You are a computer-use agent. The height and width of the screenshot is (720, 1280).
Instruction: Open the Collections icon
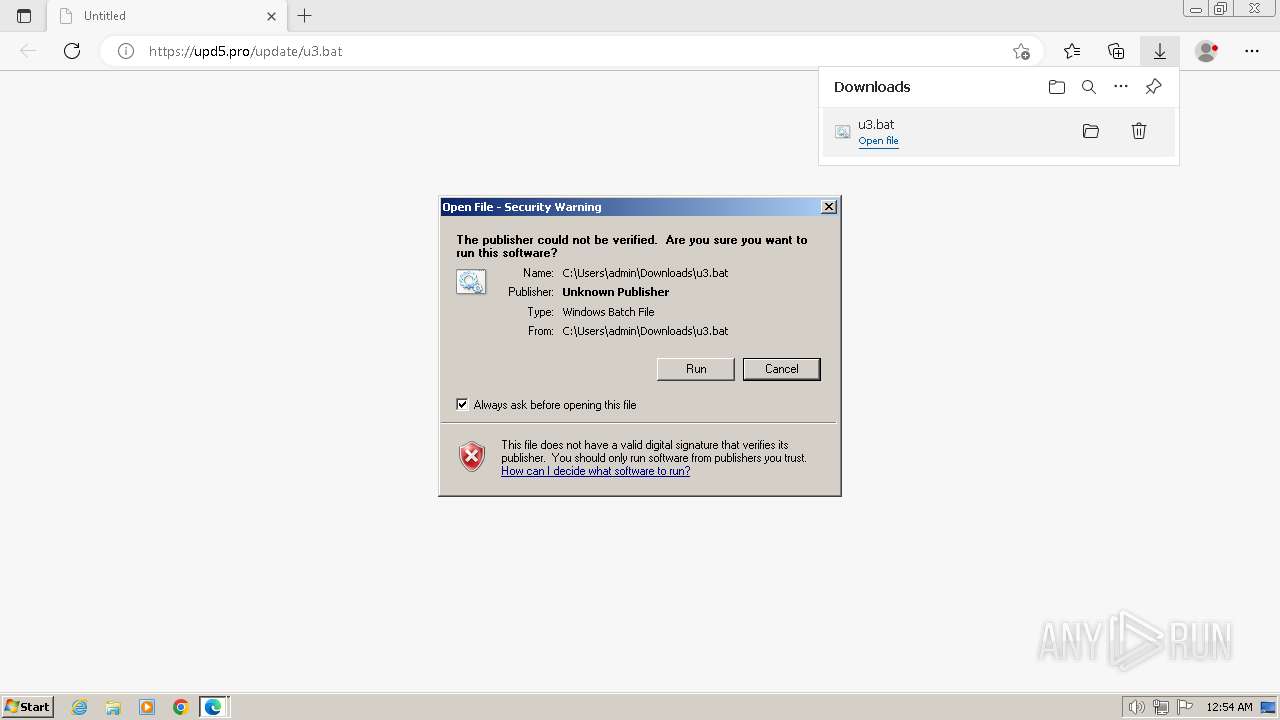point(1116,51)
